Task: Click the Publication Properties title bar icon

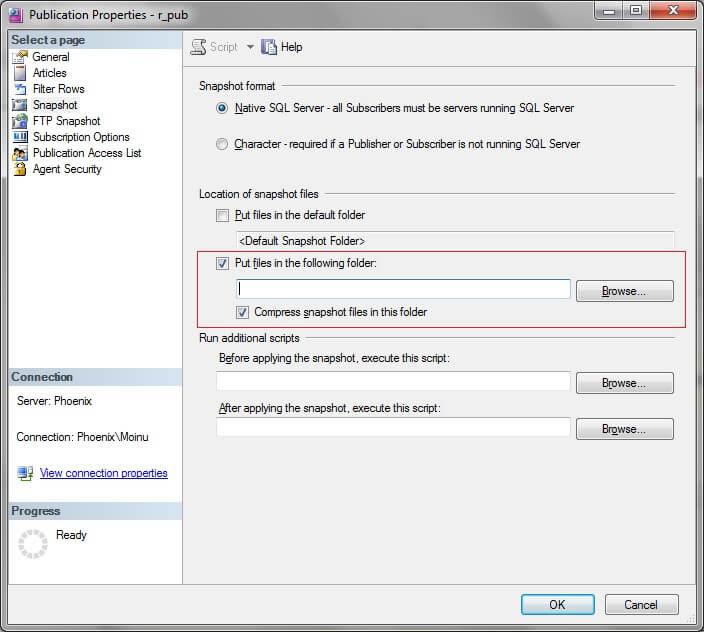Action: pos(16,15)
